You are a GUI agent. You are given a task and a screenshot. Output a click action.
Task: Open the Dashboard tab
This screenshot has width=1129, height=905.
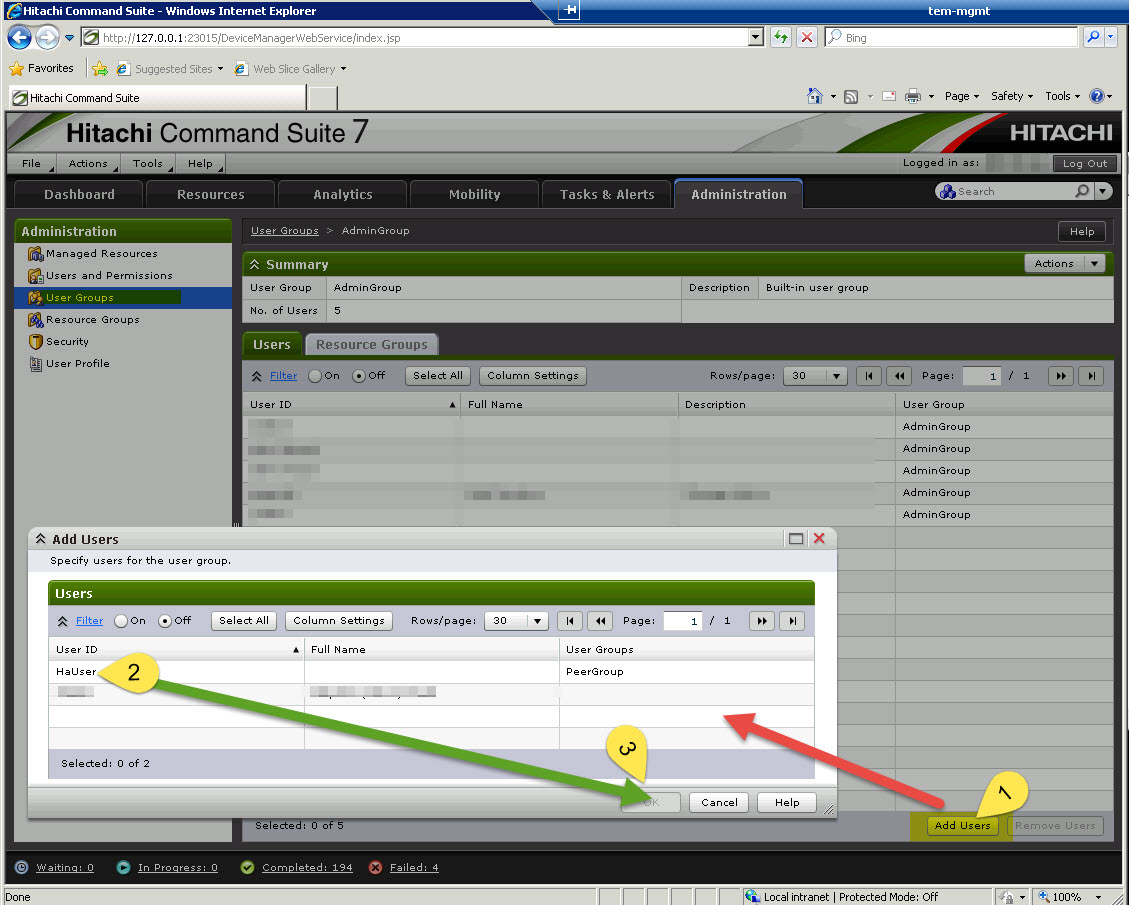tap(79, 194)
